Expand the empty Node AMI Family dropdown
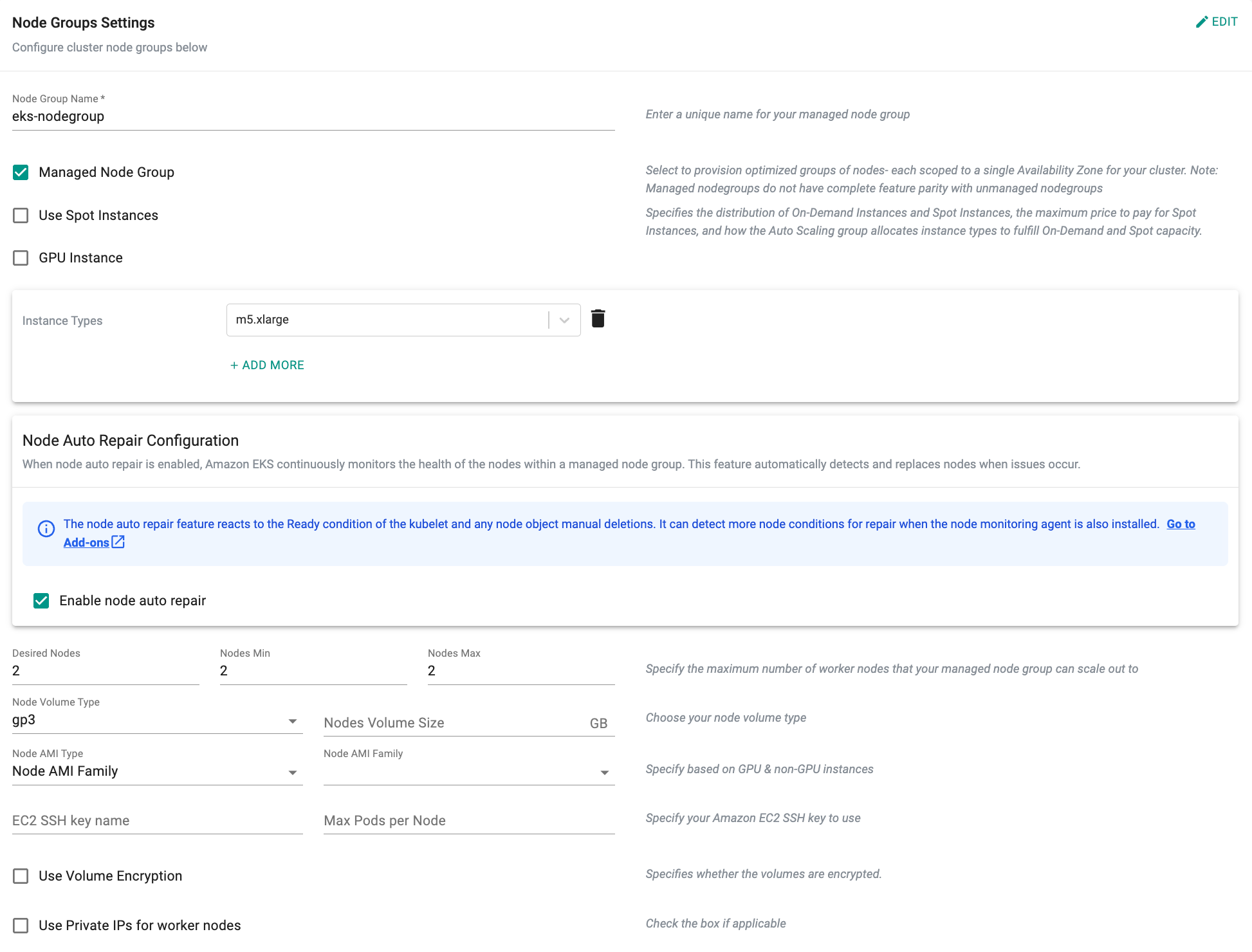The image size is (1252, 952). (x=604, y=773)
